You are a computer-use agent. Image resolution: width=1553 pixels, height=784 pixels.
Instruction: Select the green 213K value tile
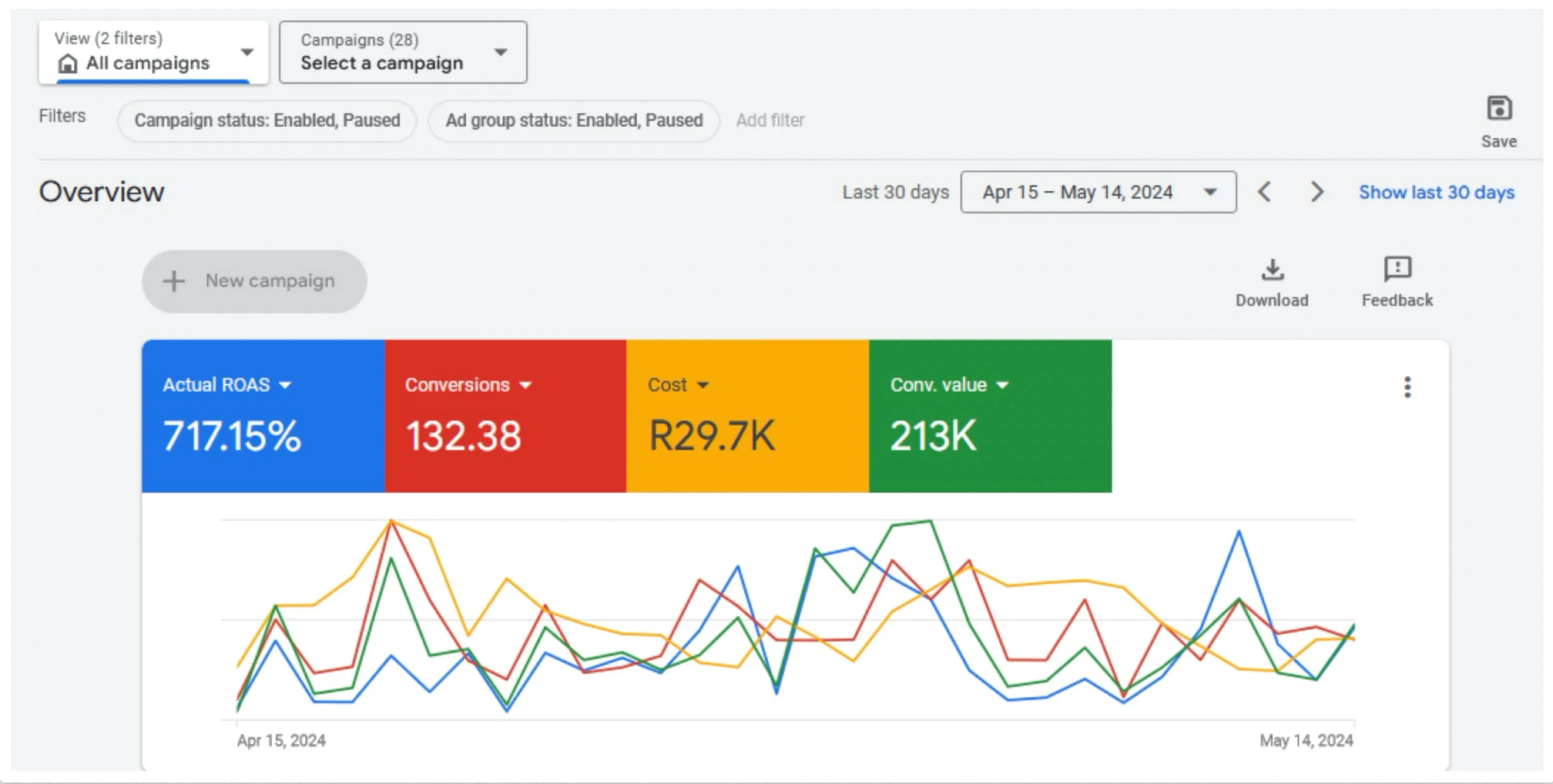coord(991,416)
